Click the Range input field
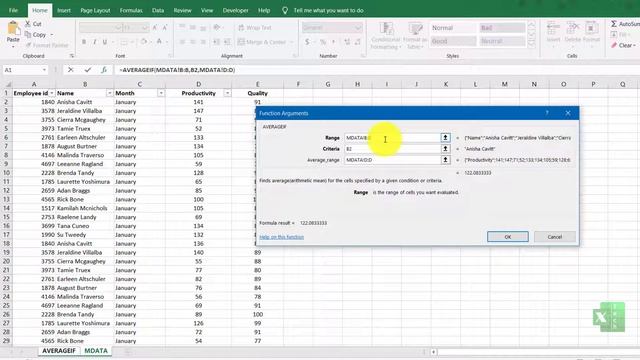 (392, 138)
